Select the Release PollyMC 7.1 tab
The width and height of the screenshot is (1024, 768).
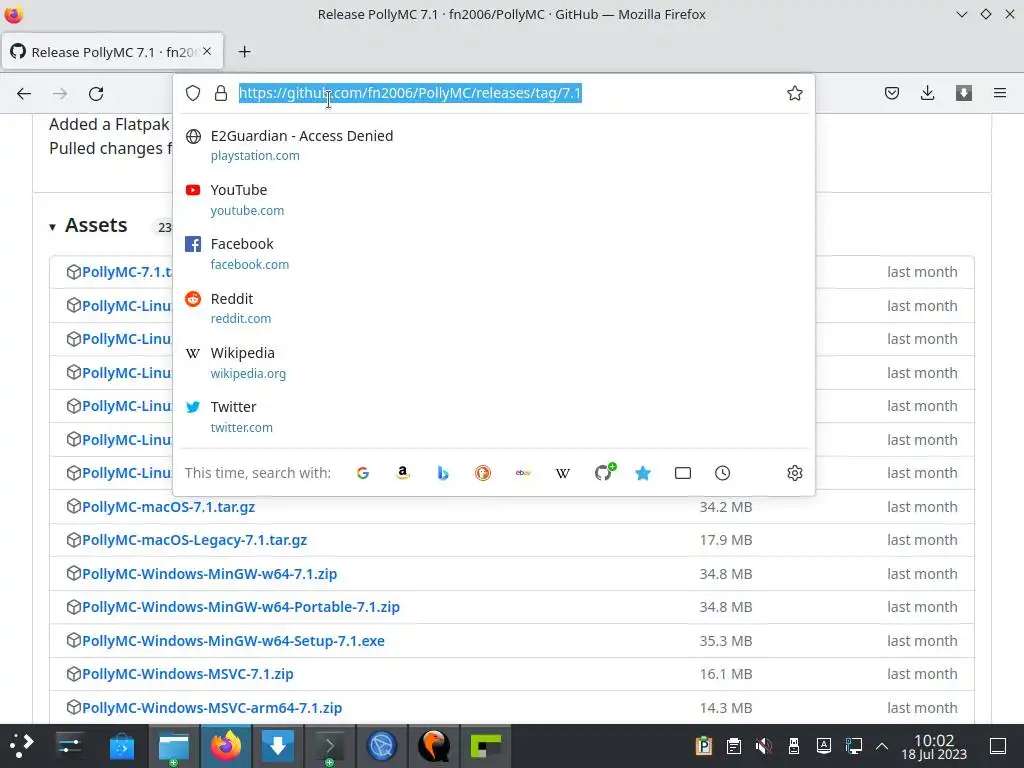point(112,52)
